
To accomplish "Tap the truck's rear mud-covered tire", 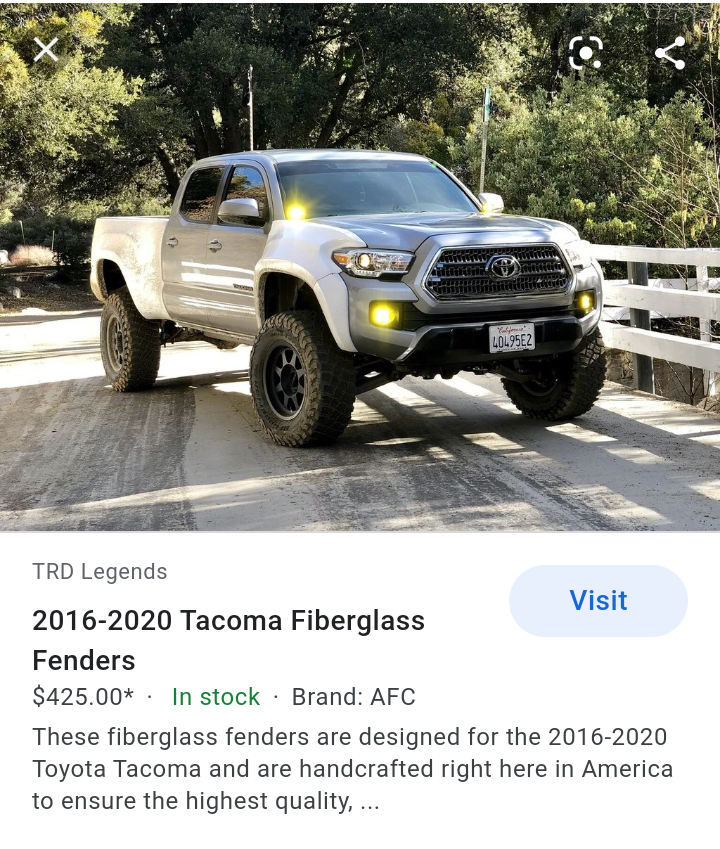I will click(130, 341).
